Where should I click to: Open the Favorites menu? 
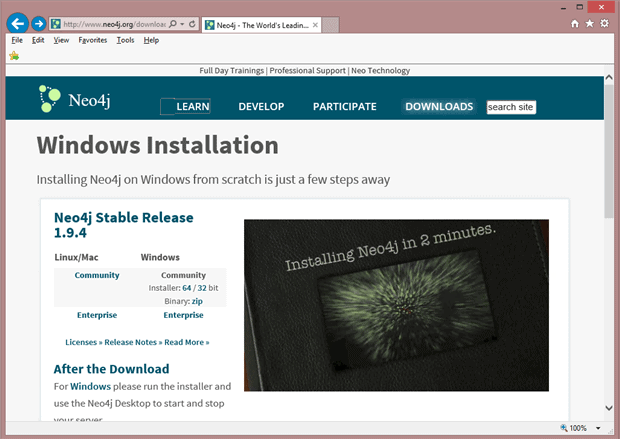pyautogui.click(x=93, y=40)
